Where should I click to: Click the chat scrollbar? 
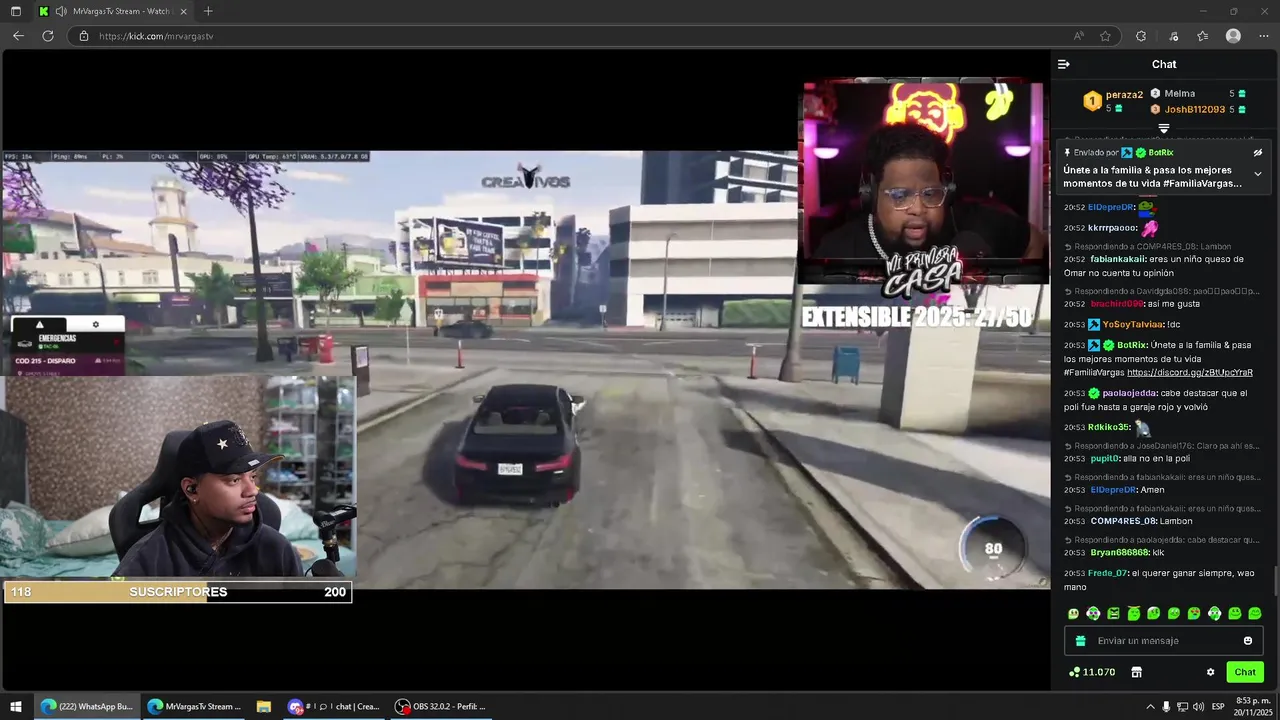tap(1275, 580)
